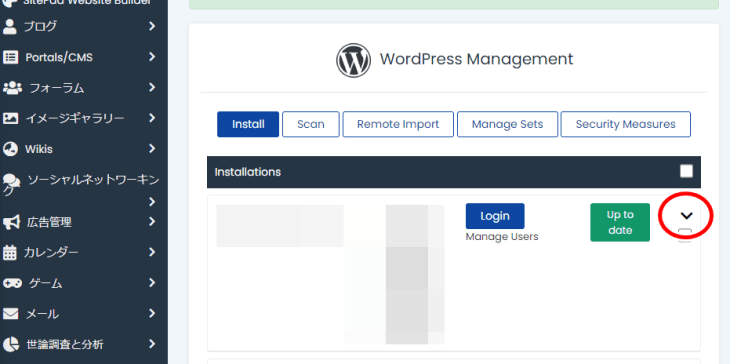
Task: Open Security Measures
Action: pos(626,124)
